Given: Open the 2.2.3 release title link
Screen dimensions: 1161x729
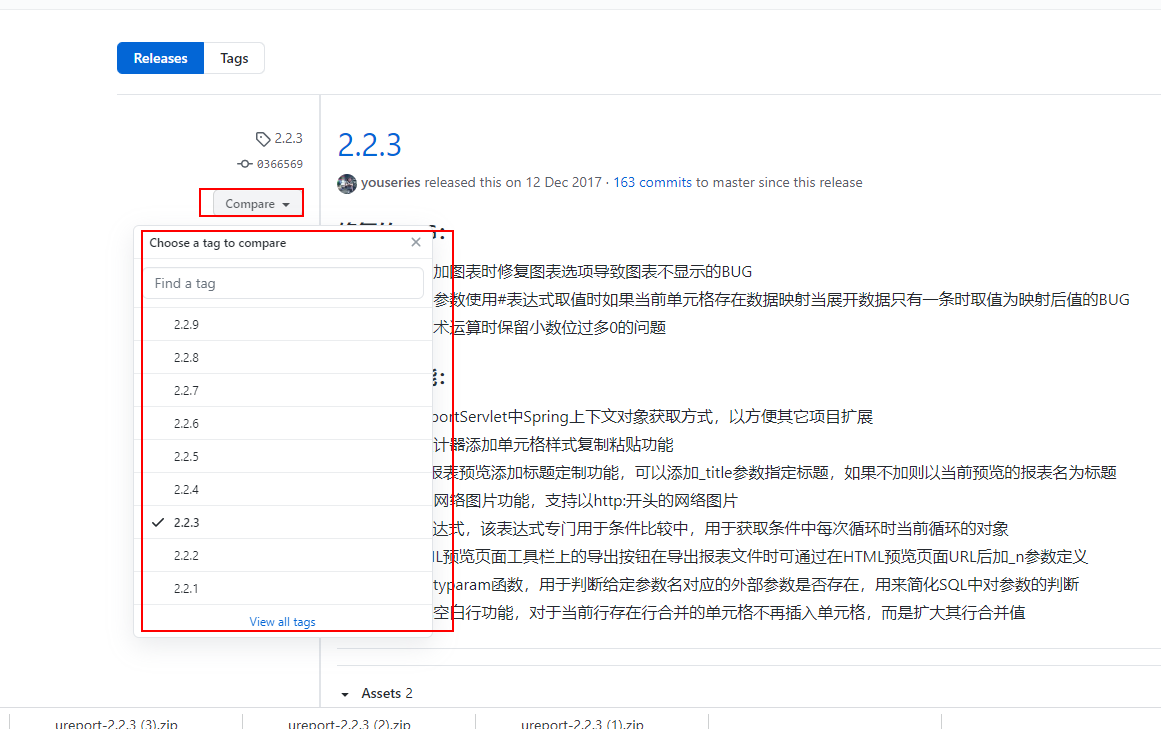Looking at the screenshot, I should coord(369,145).
